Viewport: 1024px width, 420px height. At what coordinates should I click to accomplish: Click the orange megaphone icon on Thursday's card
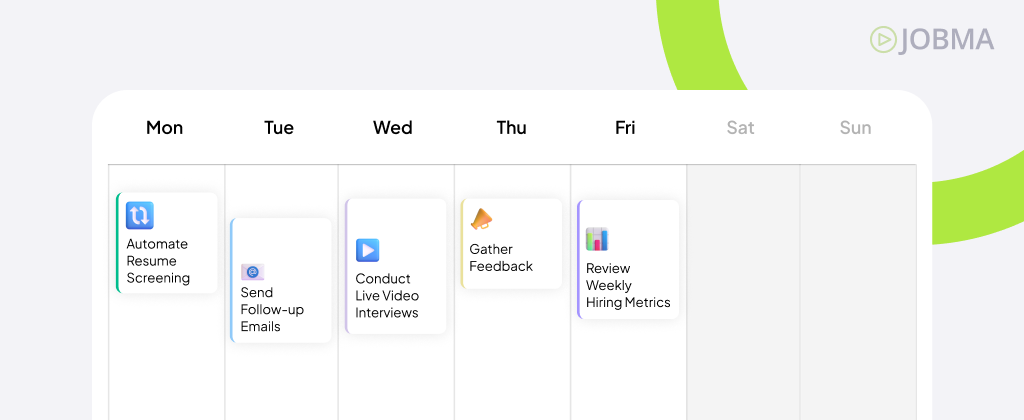pyautogui.click(x=482, y=219)
